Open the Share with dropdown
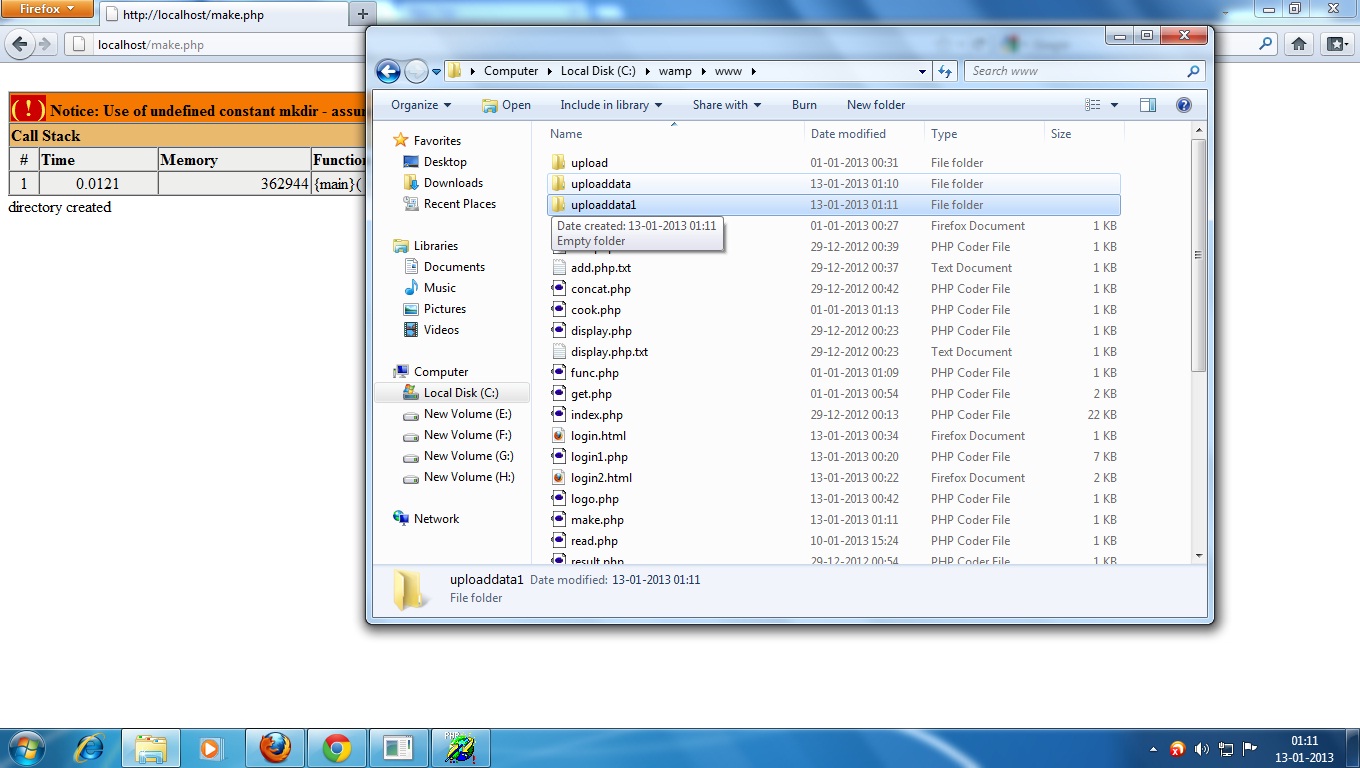Viewport: 1360px width, 768px height. tap(727, 105)
